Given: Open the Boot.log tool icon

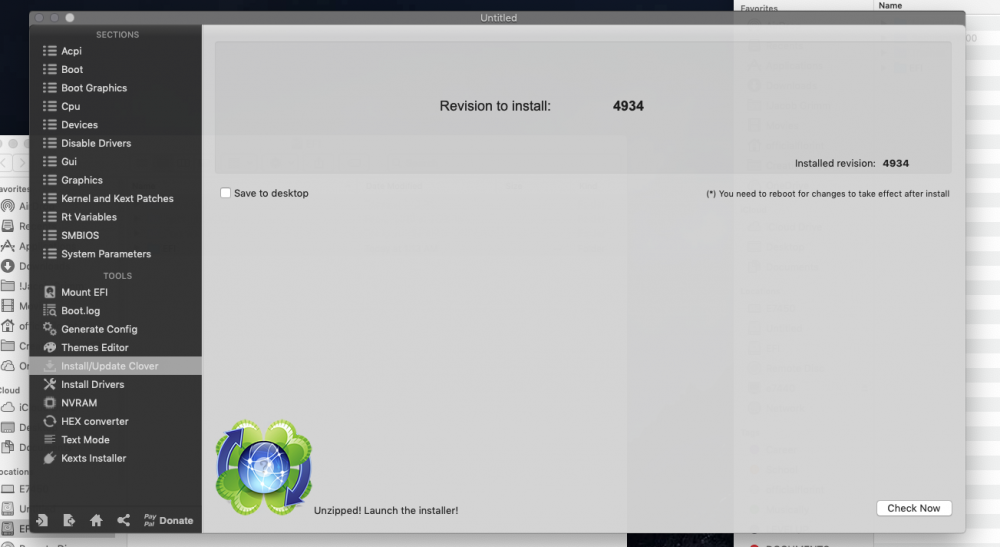Looking at the screenshot, I should coord(50,310).
